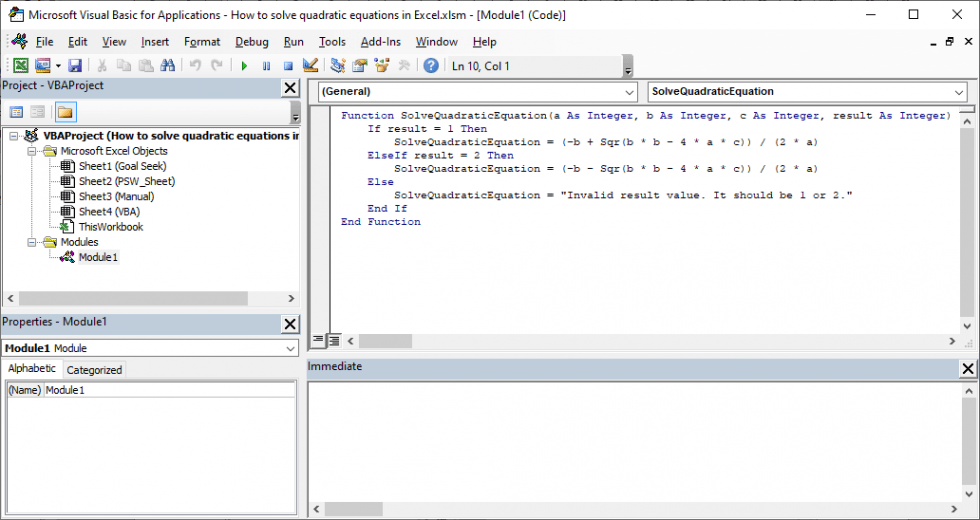The height and width of the screenshot is (520, 980).
Task: Close the Properties - Module1 pane
Action: pos(290,324)
